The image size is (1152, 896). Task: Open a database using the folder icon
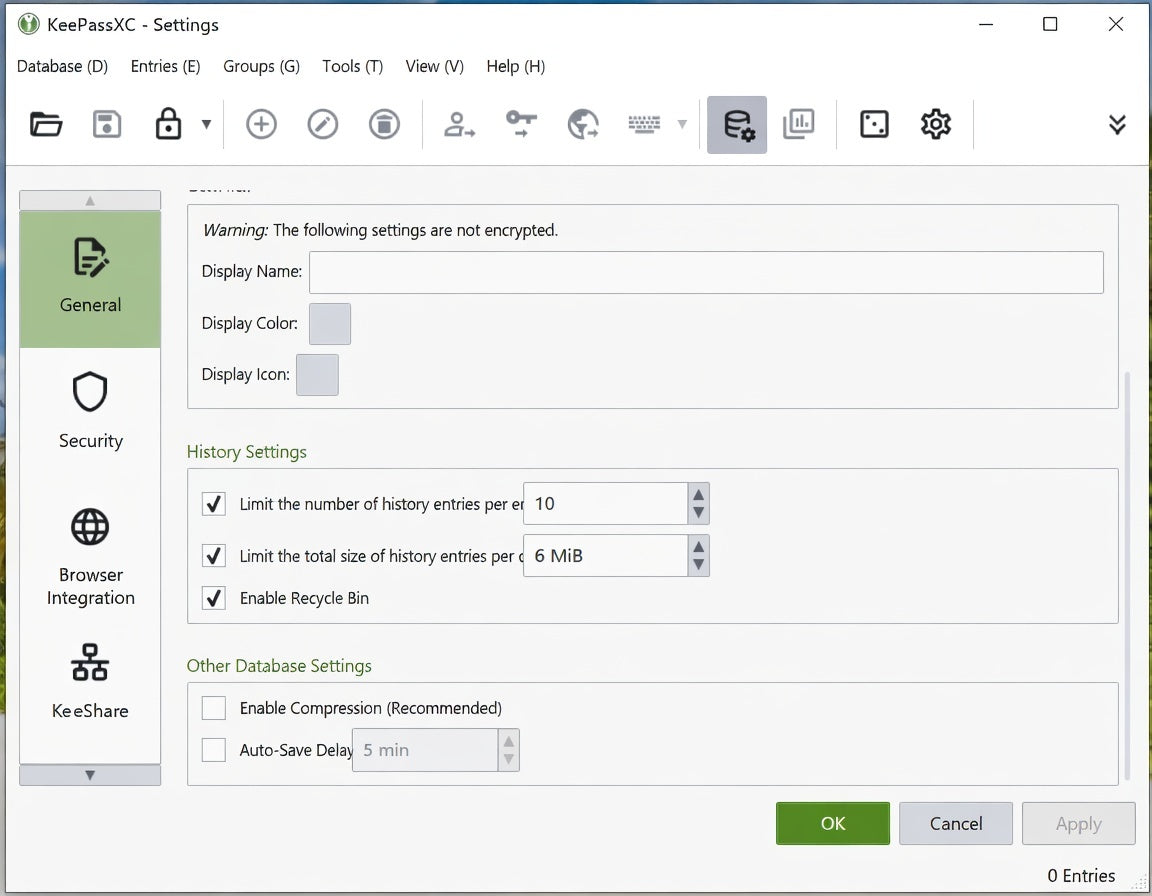46,124
